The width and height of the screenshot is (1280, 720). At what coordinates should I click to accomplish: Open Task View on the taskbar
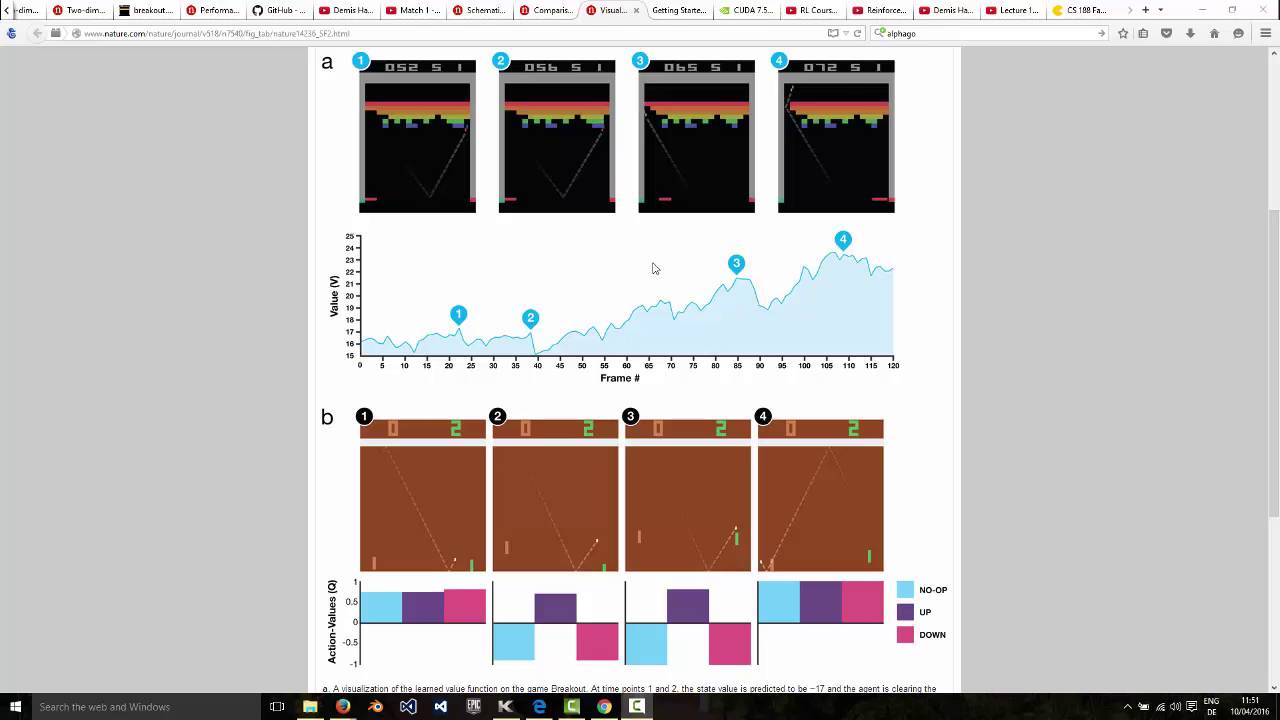click(x=277, y=706)
